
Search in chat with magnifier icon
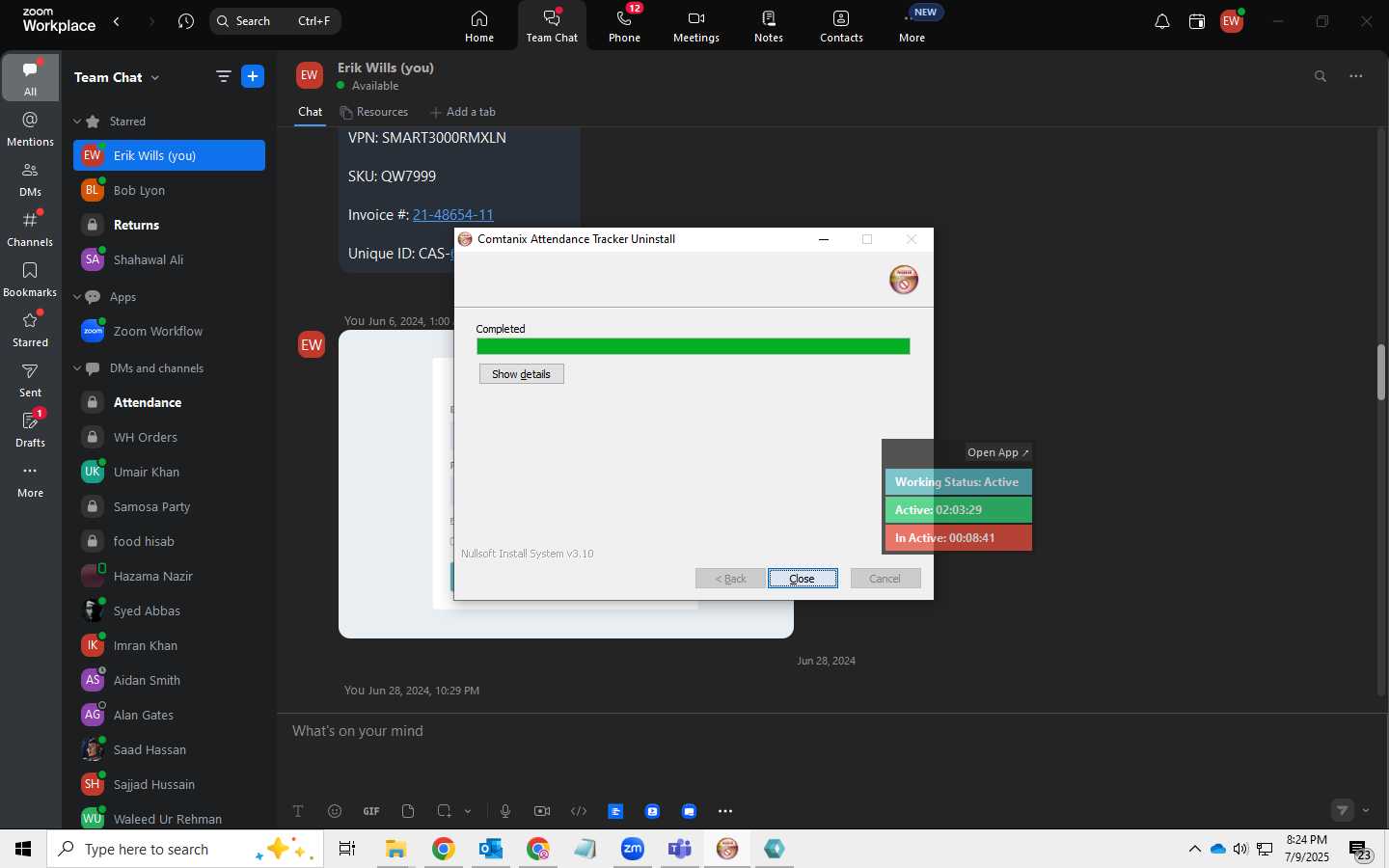pos(1321,76)
